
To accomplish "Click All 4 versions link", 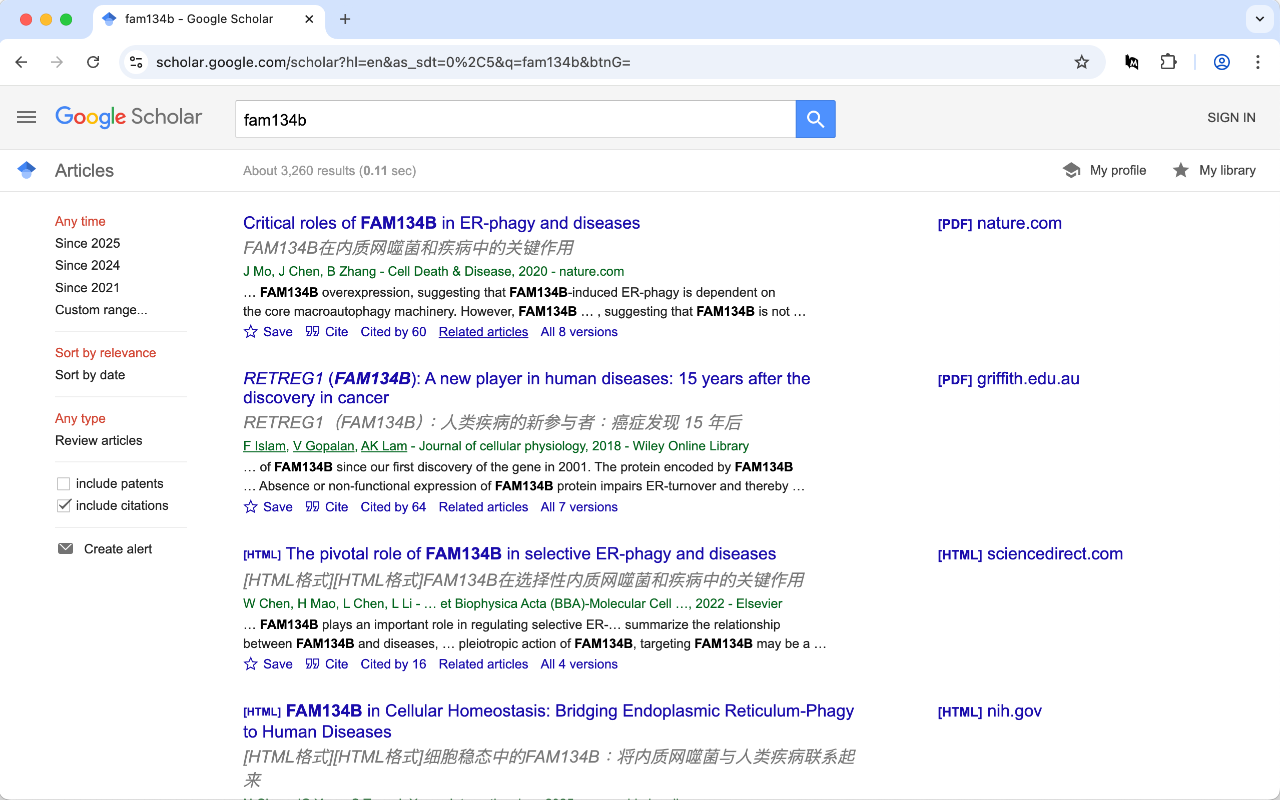I will coord(579,664).
